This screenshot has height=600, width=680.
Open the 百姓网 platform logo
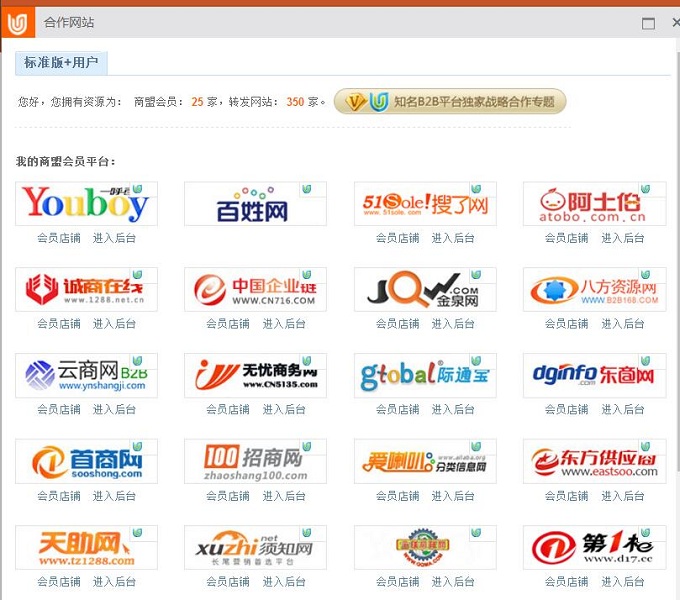[255, 204]
